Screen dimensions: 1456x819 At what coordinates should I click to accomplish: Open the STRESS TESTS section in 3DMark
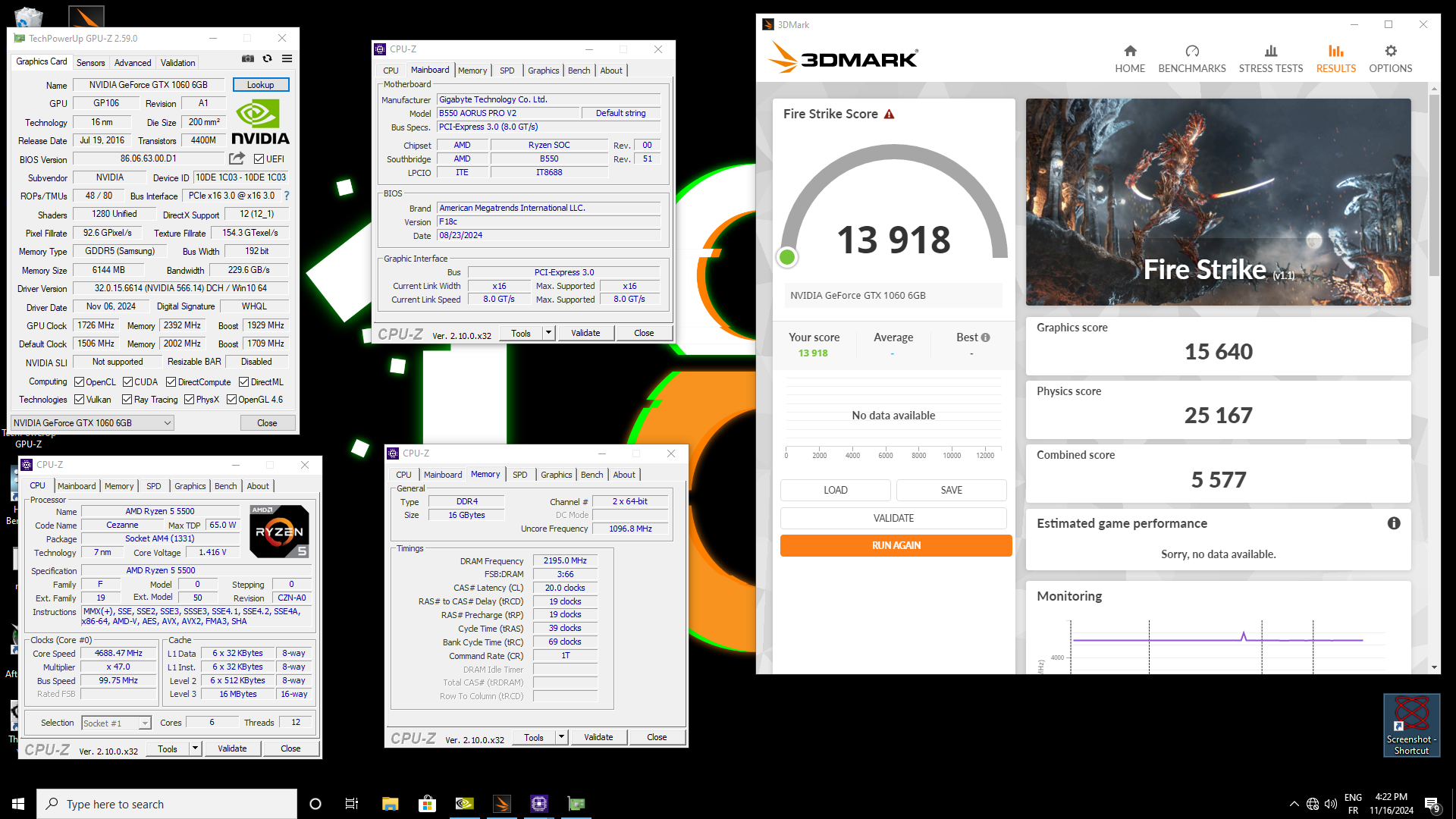(1271, 58)
